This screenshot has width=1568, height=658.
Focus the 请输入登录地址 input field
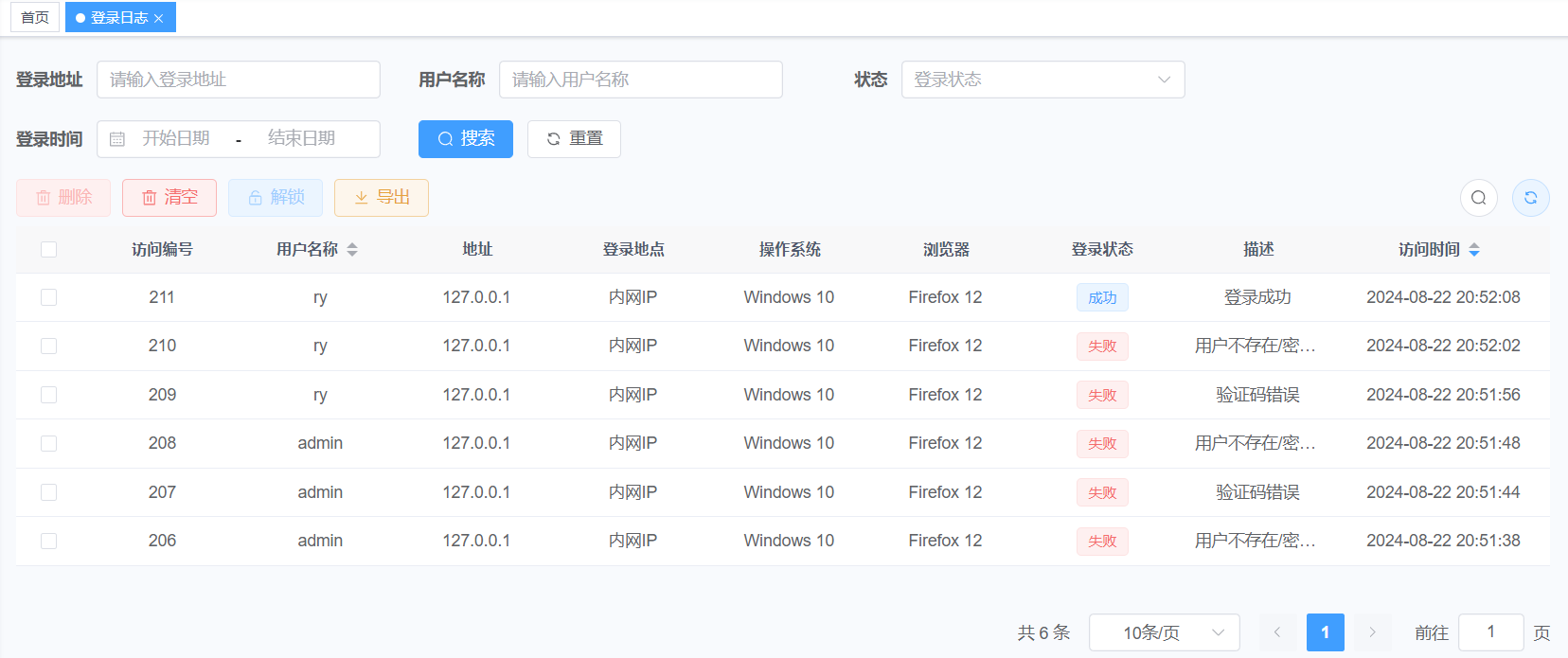[x=239, y=80]
